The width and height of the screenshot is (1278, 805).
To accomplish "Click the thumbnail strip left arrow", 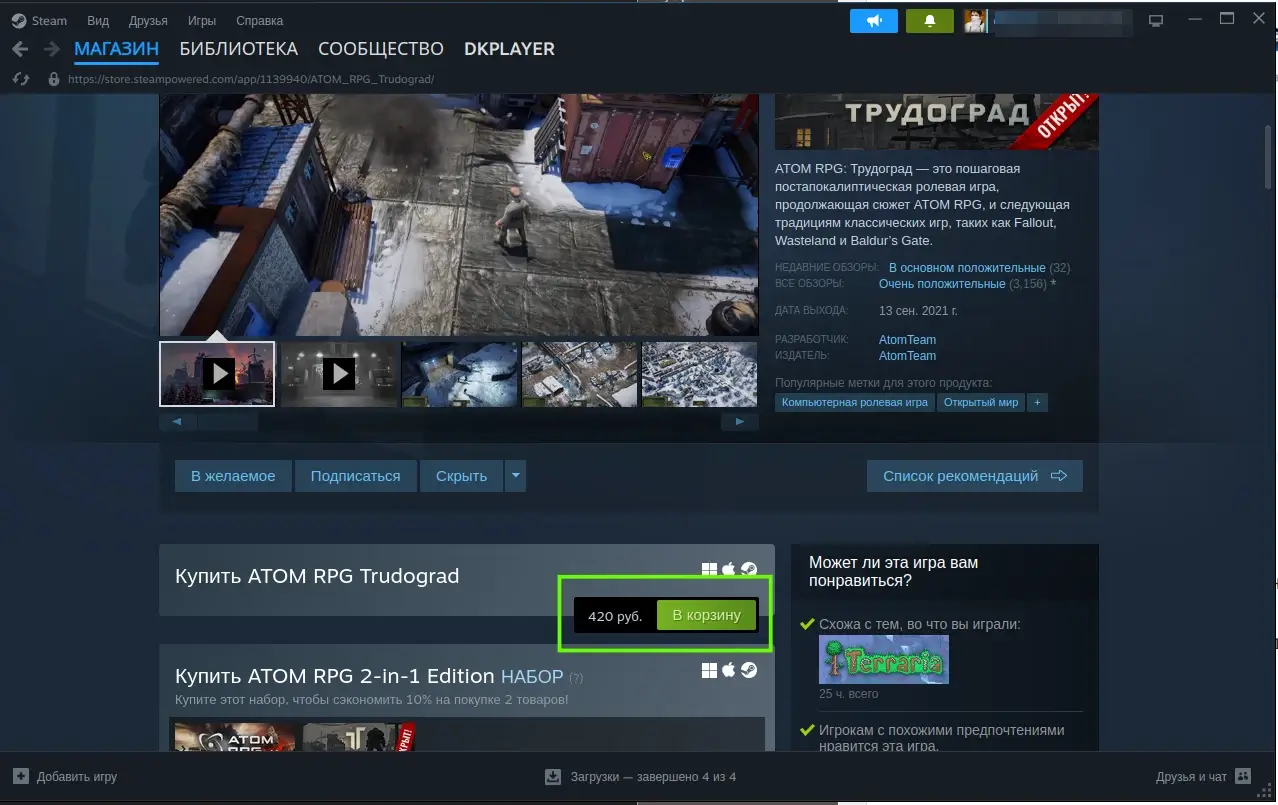I will pos(177,422).
